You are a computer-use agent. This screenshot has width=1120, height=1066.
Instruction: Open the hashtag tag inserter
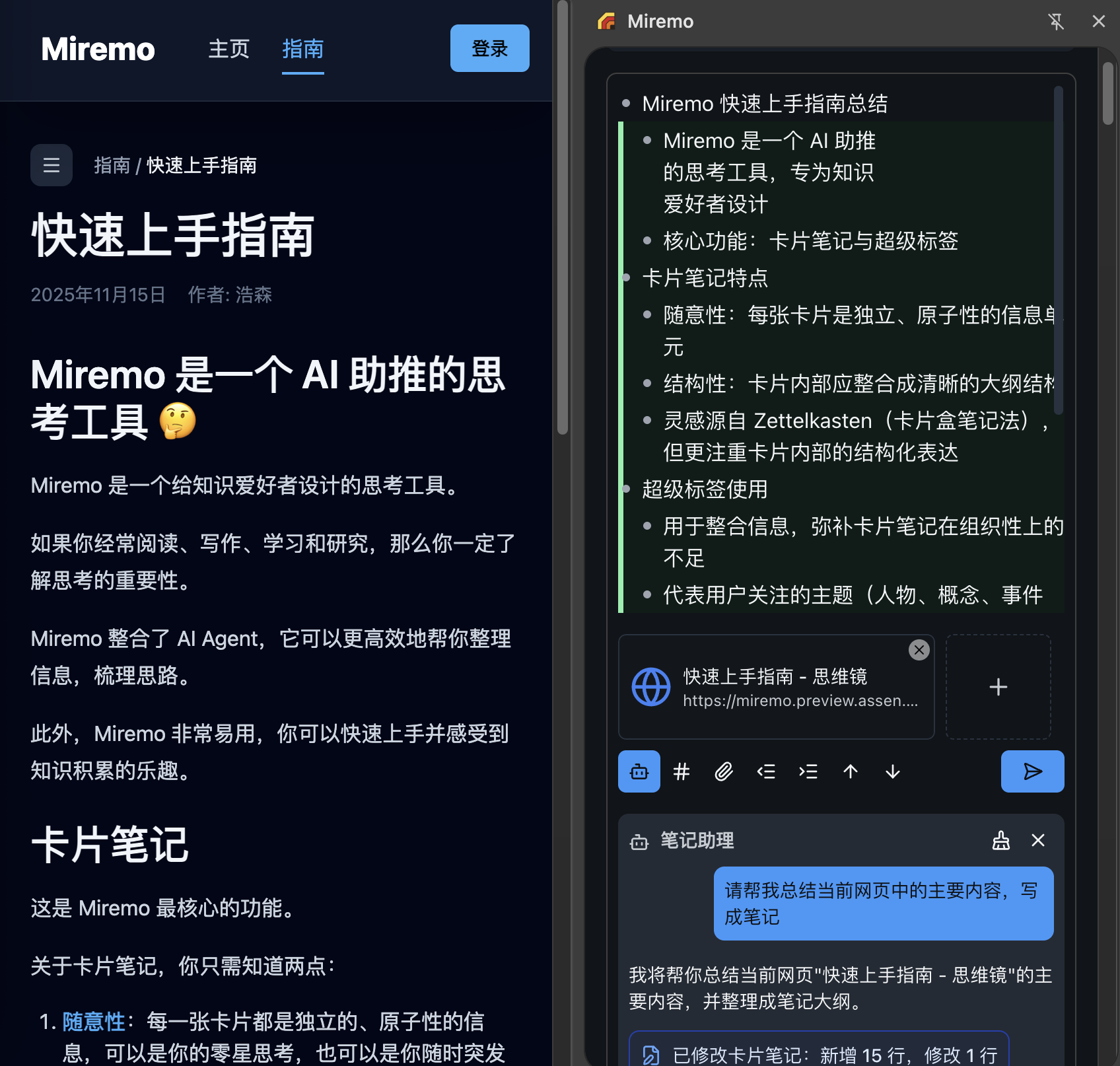click(x=681, y=771)
